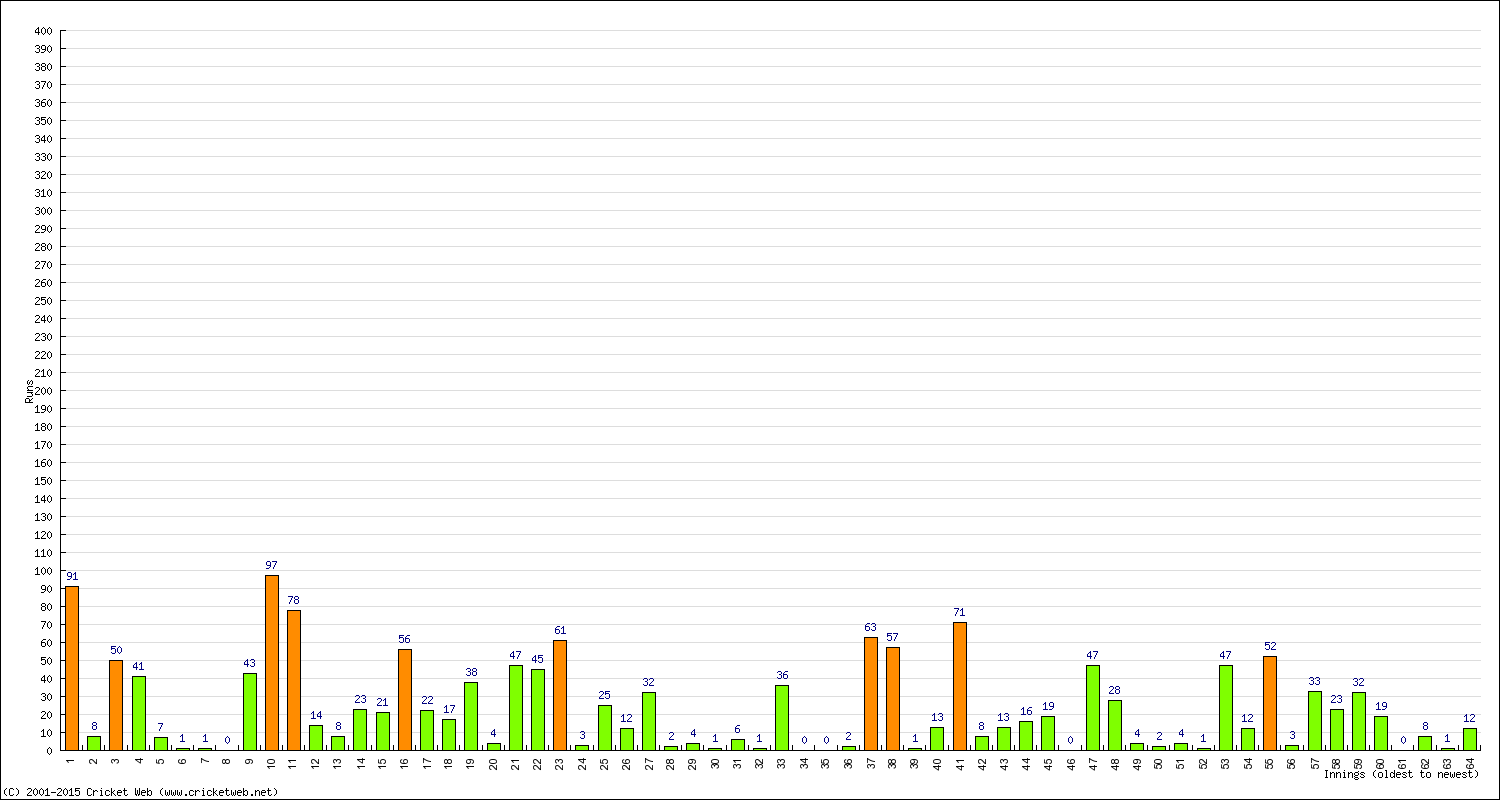Click the green 36-run bar at innings 33
The height and width of the screenshot is (800, 1500).
coord(782,718)
